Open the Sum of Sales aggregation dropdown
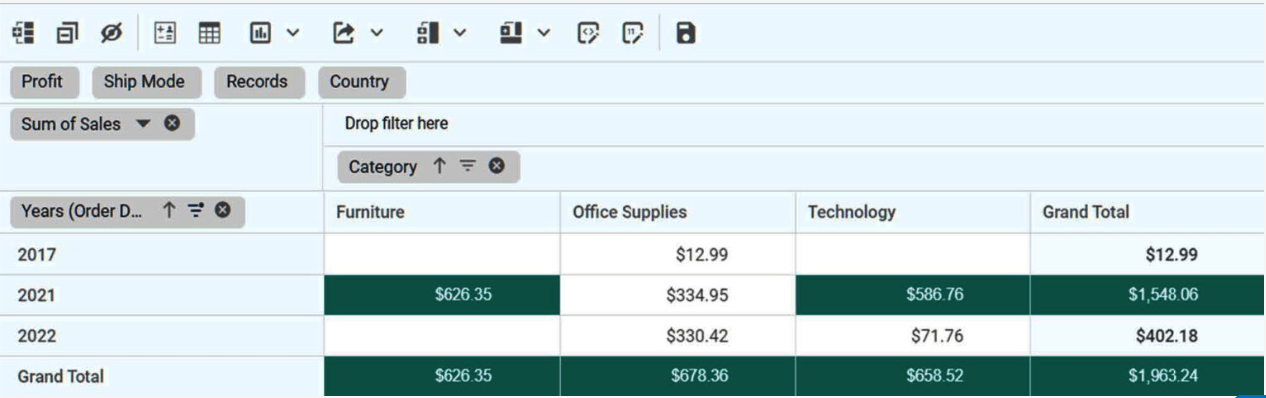 tap(142, 124)
